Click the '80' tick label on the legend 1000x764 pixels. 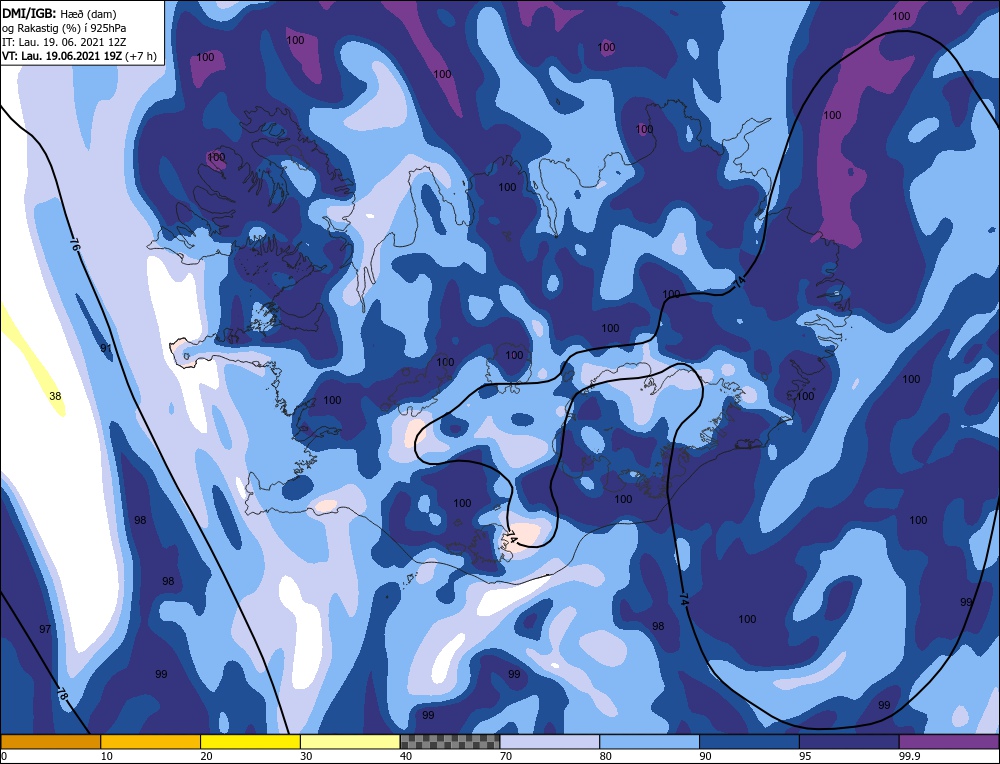(605, 756)
